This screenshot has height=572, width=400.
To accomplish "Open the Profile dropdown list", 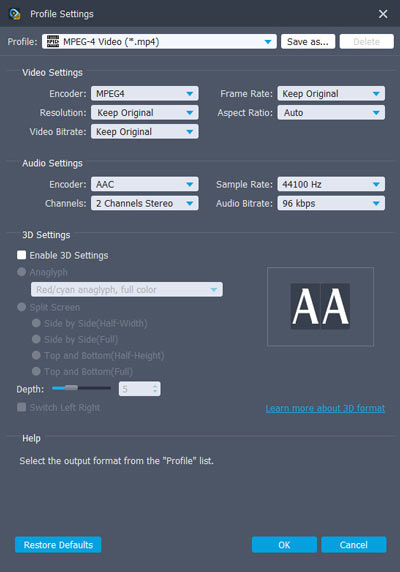I will coord(159,42).
